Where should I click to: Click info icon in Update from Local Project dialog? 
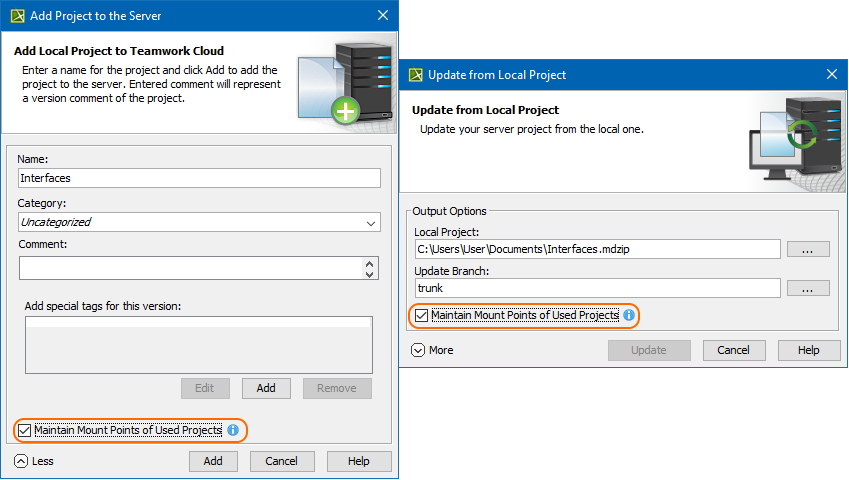click(x=629, y=315)
